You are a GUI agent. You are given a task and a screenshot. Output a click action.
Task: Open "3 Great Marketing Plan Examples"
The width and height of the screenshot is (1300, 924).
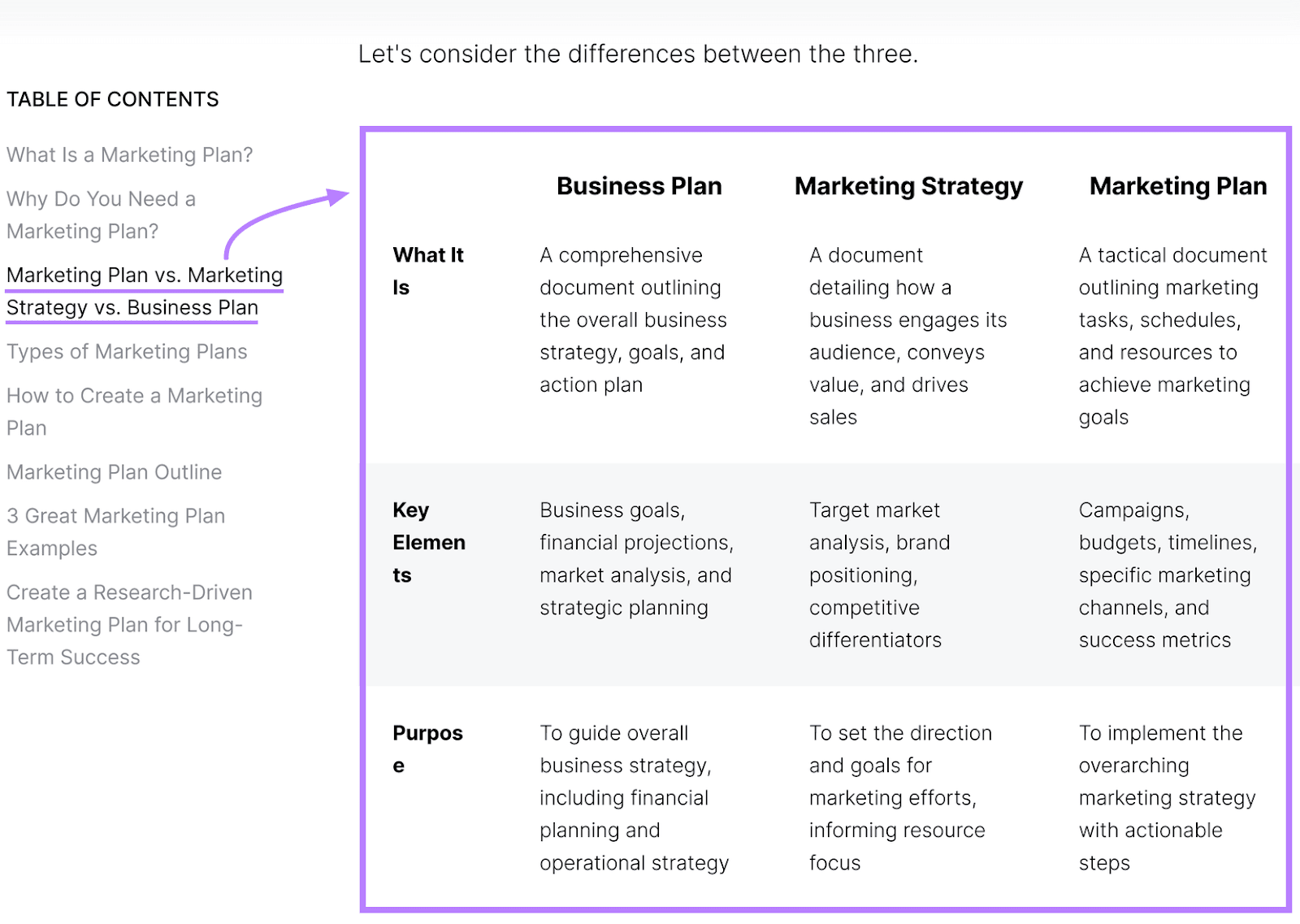tap(115, 531)
